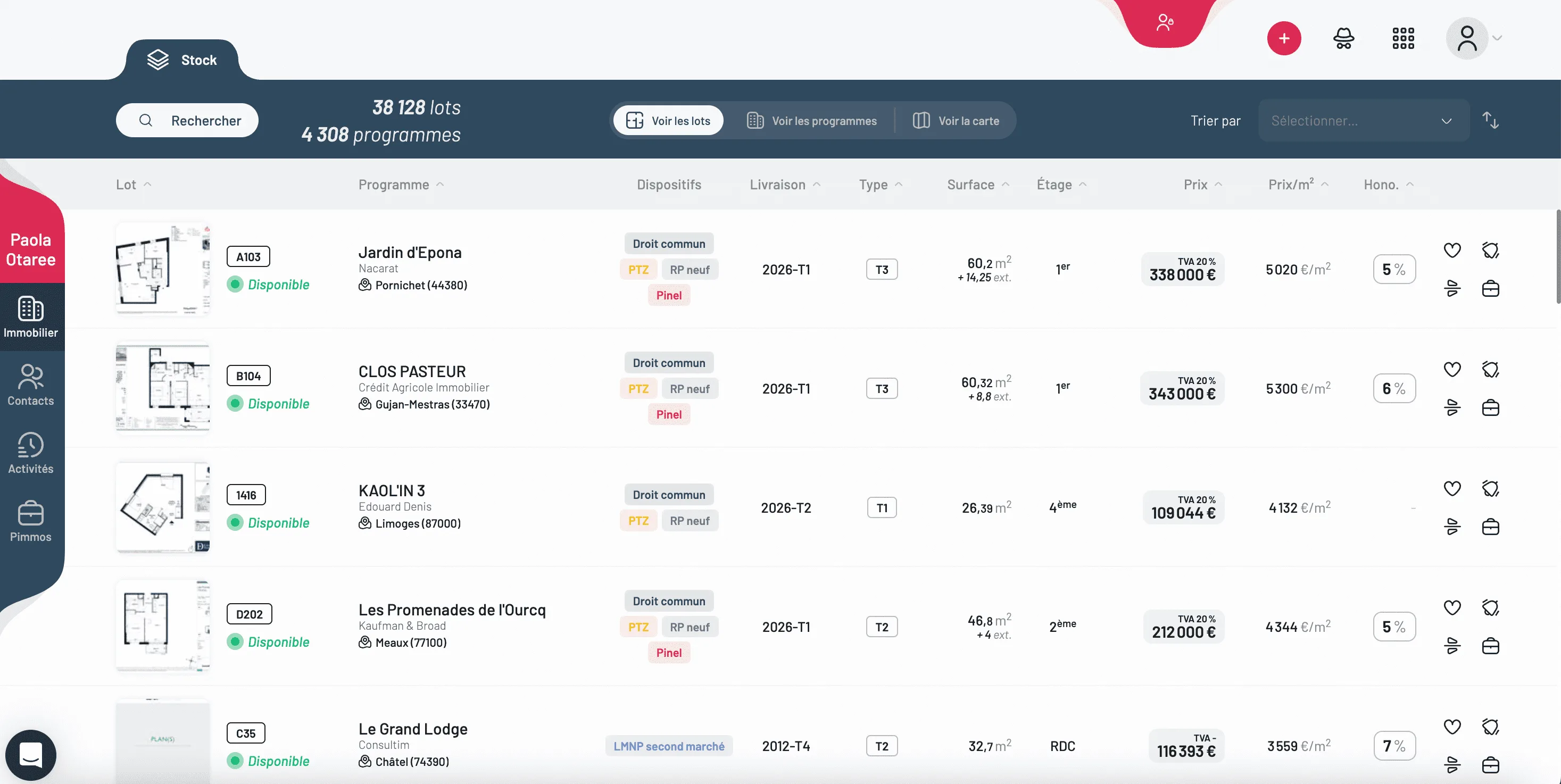Open the chat support widget

point(31,755)
